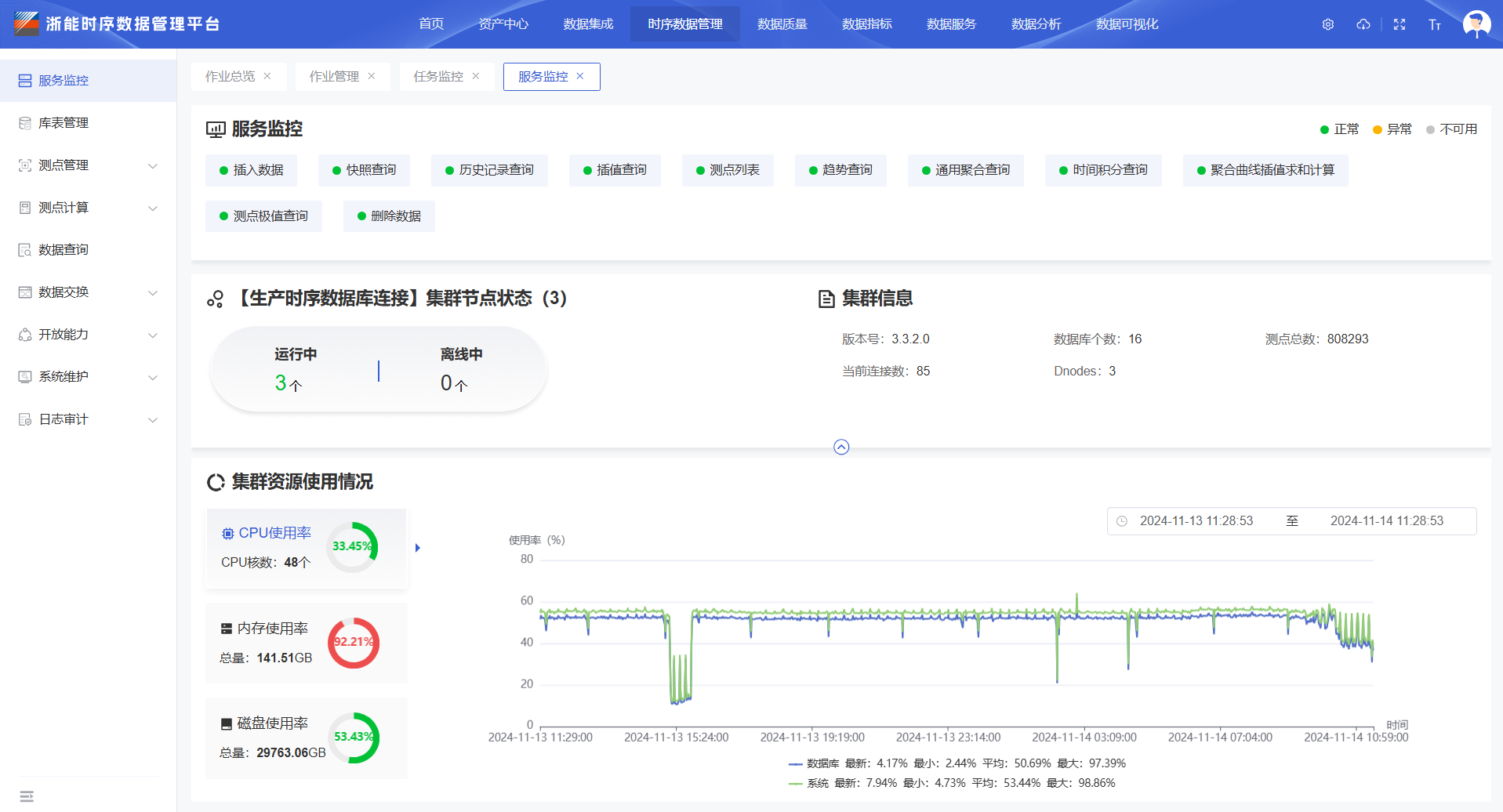Screen dimensions: 1503x812
Task: Close the 服务监控 tab
Action: coord(580,76)
